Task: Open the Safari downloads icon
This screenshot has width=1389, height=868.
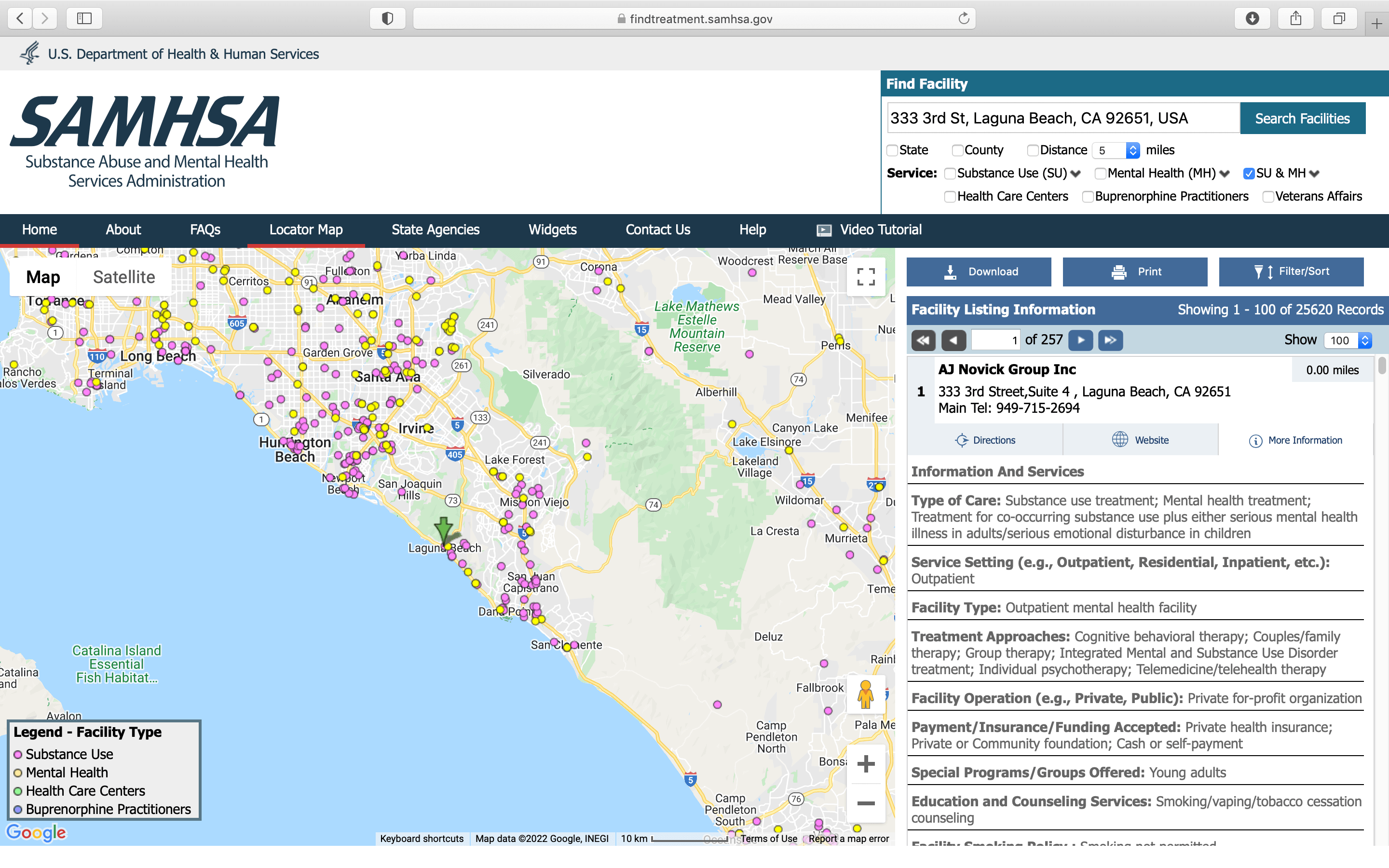Action: (1253, 18)
